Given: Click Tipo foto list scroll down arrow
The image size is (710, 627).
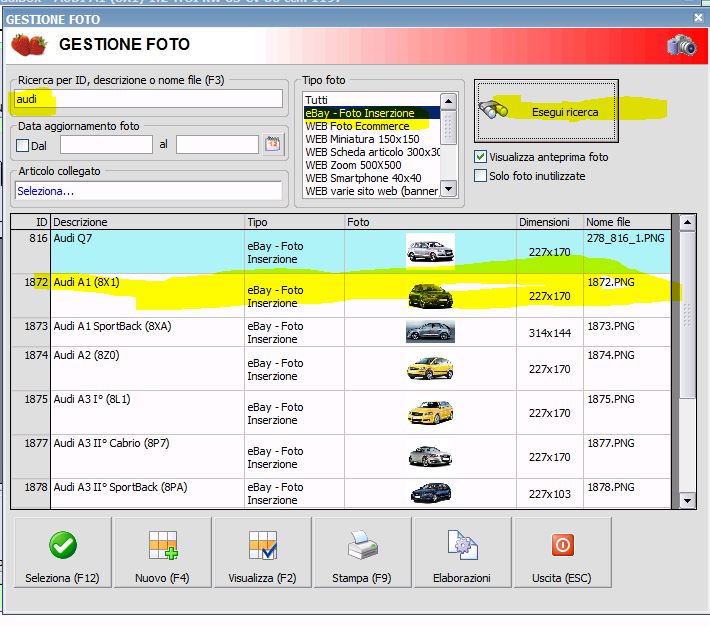Looking at the screenshot, I should (448, 189).
